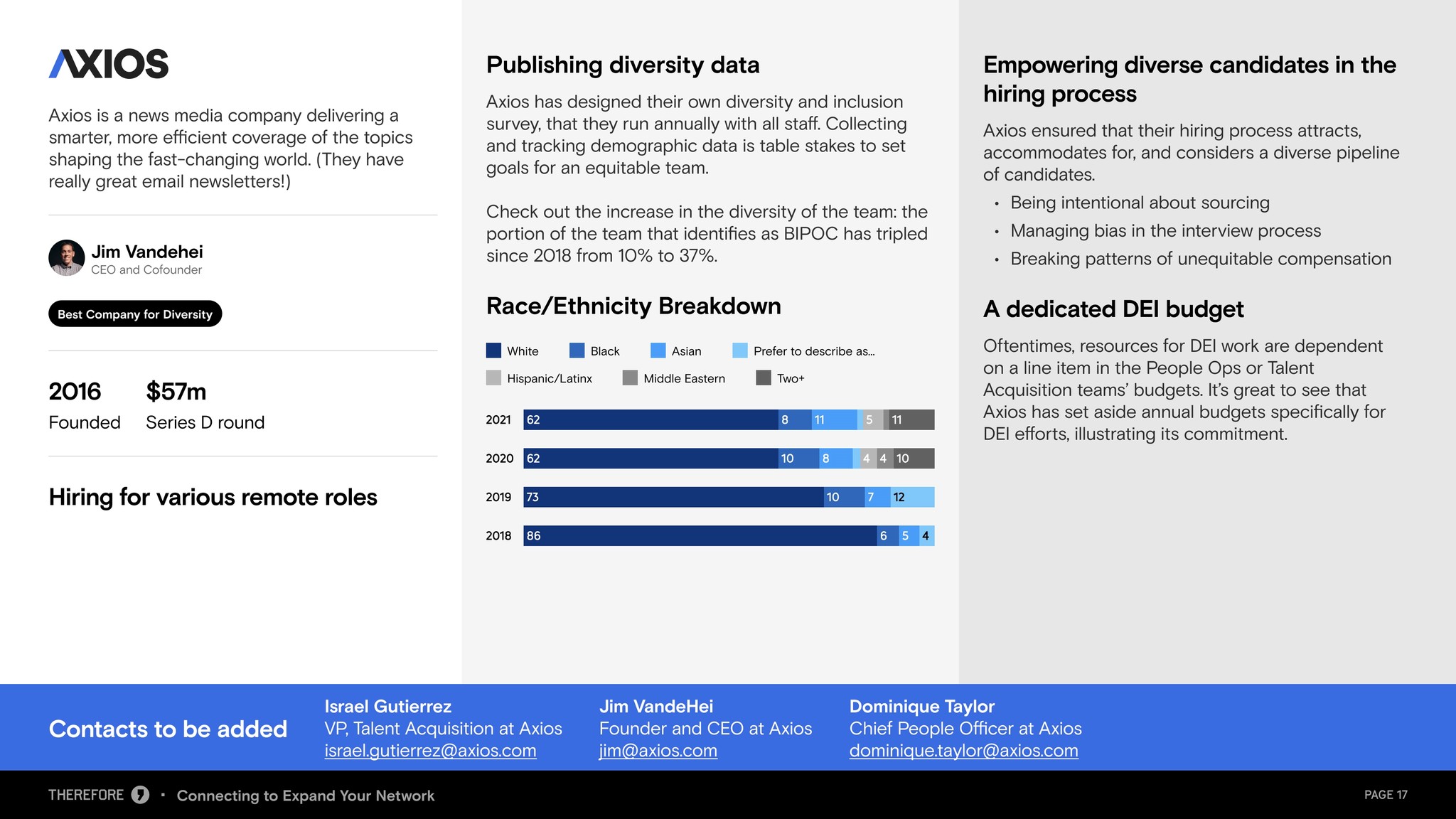1456x819 pixels.
Task: Click the Asian legend color swatch
Action: pos(658,350)
